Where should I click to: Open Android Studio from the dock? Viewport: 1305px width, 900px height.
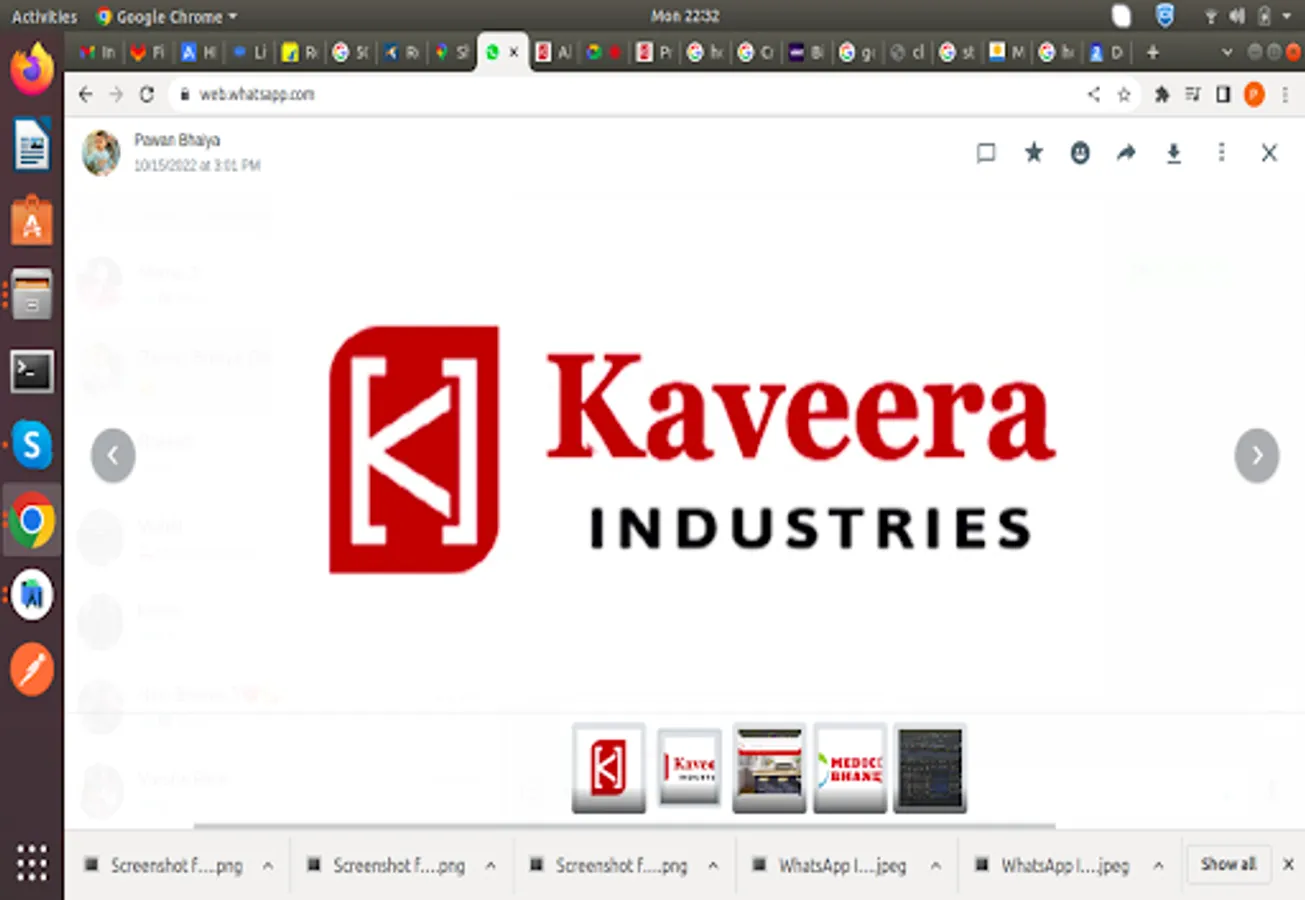coord(32,595)
